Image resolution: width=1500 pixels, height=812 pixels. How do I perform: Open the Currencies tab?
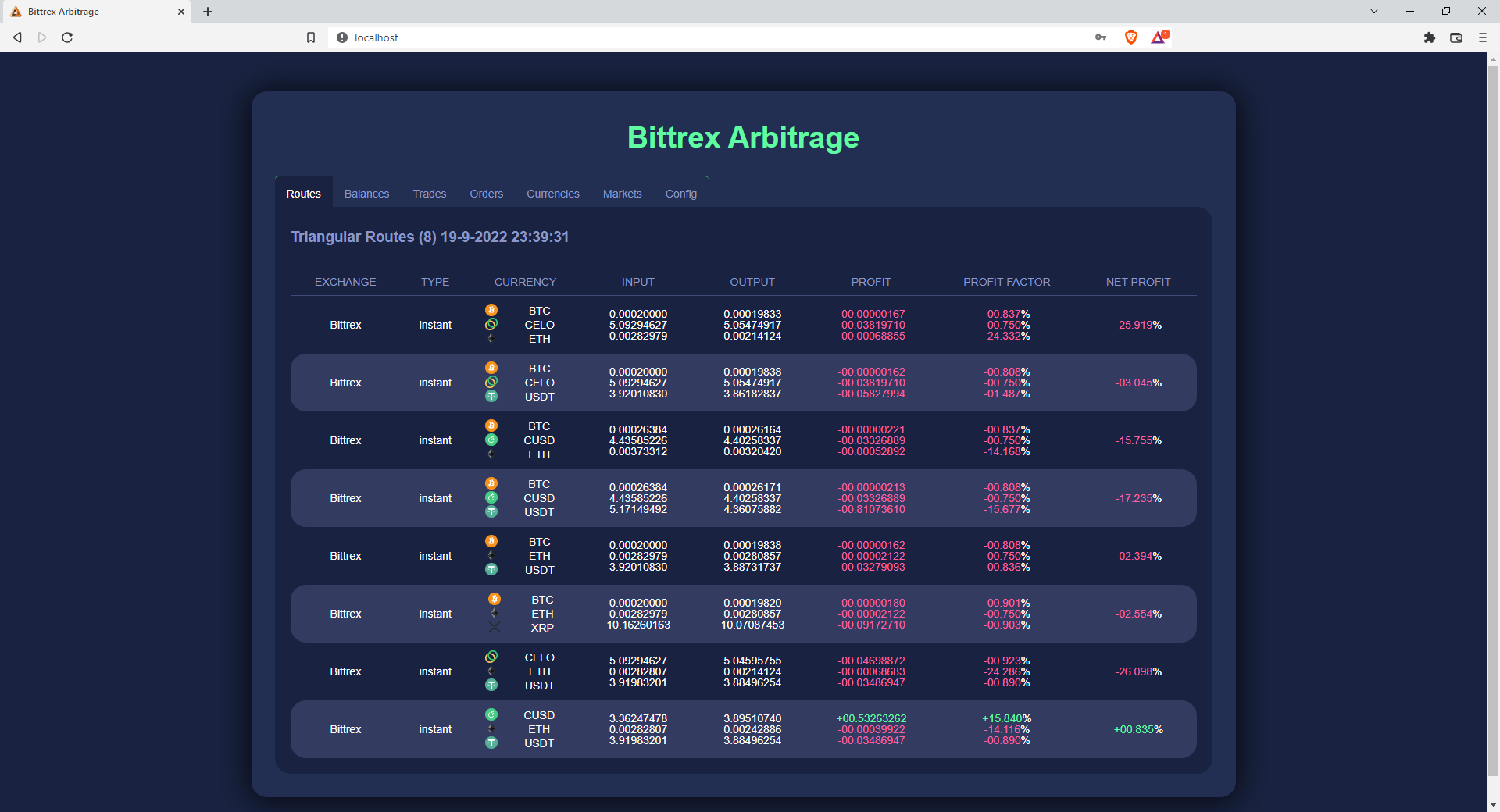[553, 194]
